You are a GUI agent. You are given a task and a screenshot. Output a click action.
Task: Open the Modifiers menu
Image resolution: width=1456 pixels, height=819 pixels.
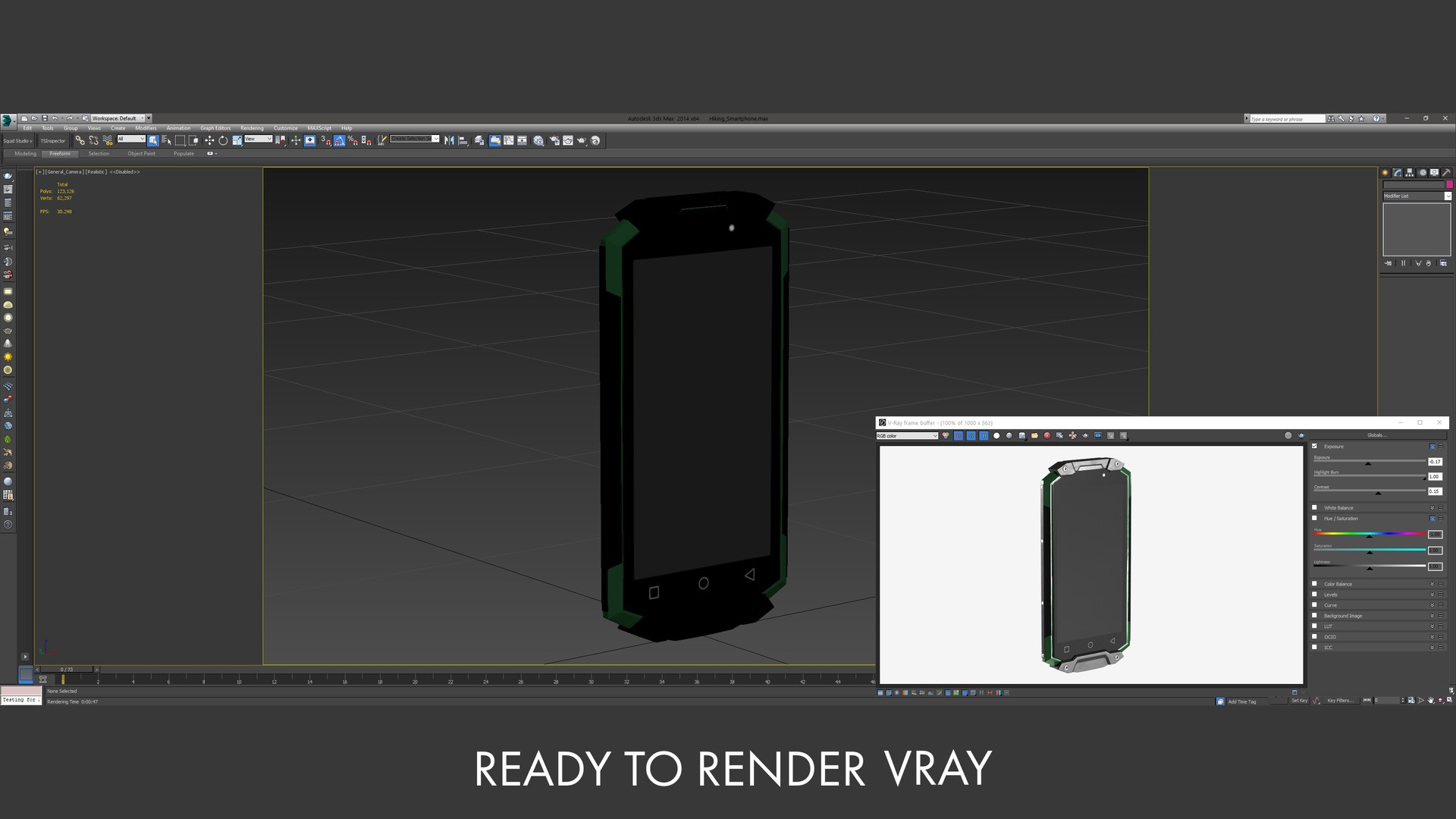(146, 128)
